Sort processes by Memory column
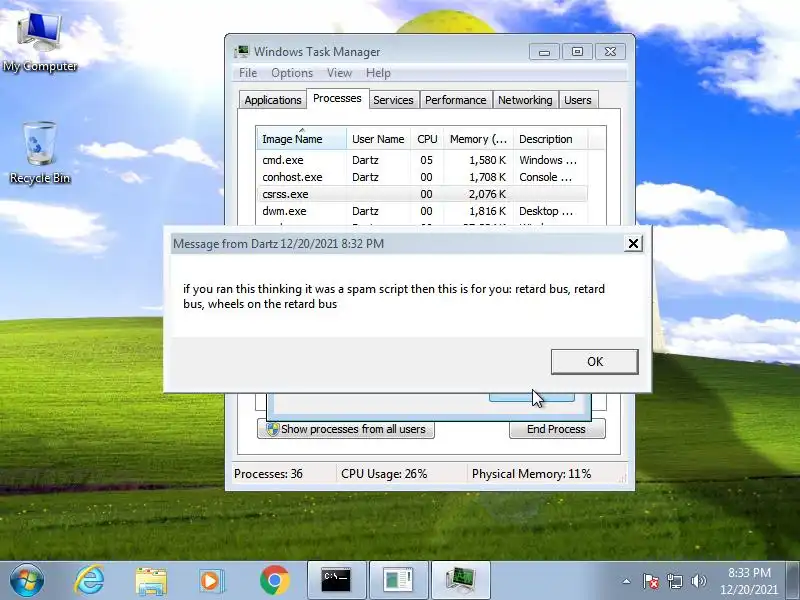Screen dimensions: 800x600 click(478, 139)
